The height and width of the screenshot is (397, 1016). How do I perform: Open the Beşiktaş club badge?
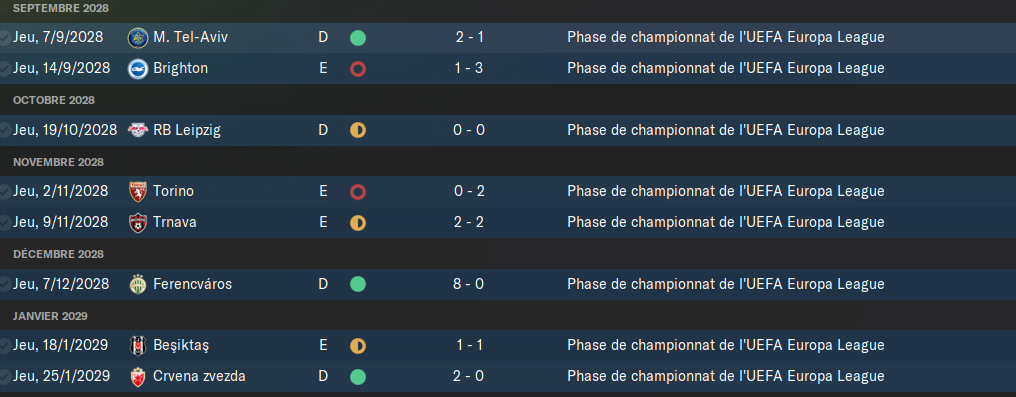click(x=138, y=345)
